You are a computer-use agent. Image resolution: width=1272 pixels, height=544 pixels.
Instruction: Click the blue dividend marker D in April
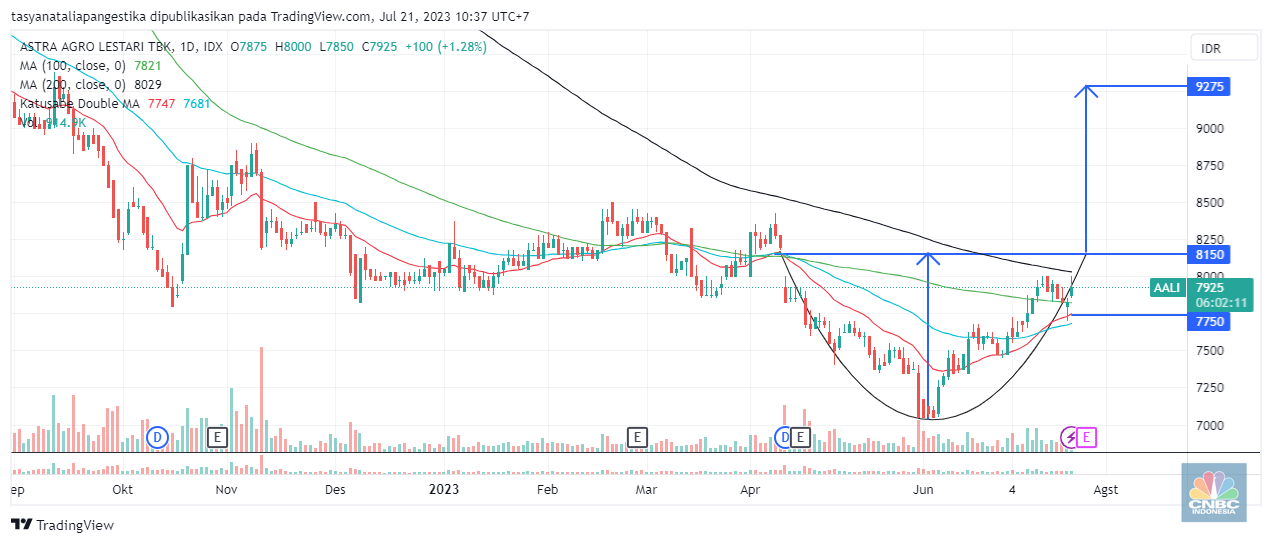coord(785,437)
